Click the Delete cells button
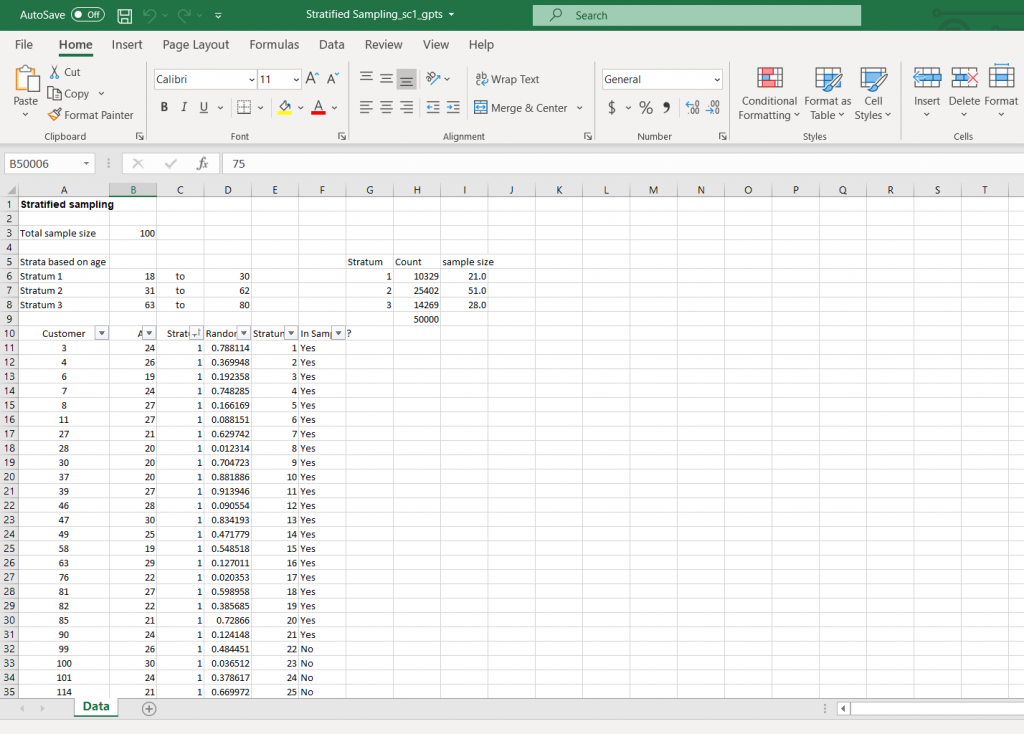The width and height of the screenshot is (1024, 734). click(x=964, y=91)
